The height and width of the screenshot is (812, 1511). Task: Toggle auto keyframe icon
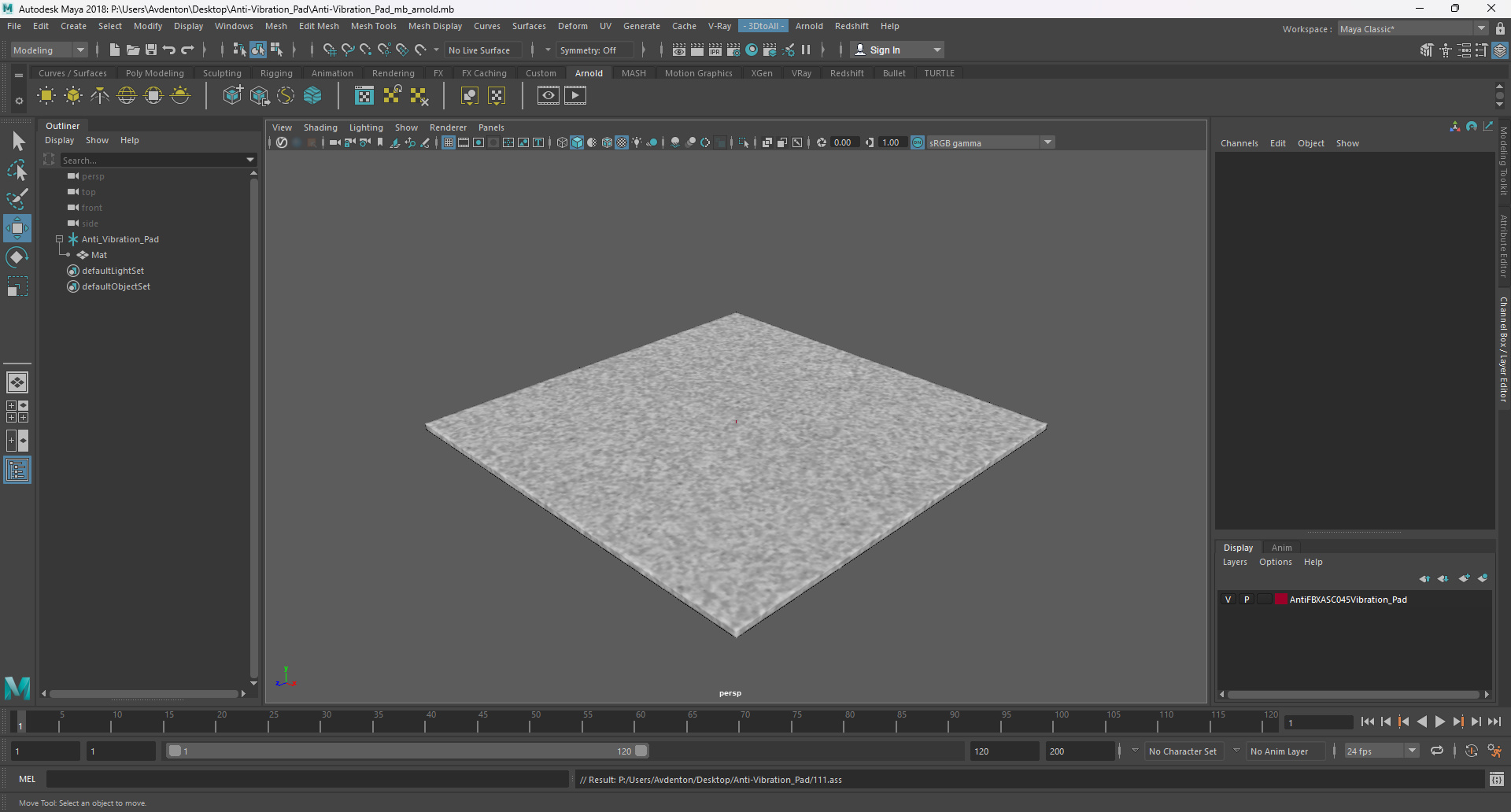point(1472,751)
